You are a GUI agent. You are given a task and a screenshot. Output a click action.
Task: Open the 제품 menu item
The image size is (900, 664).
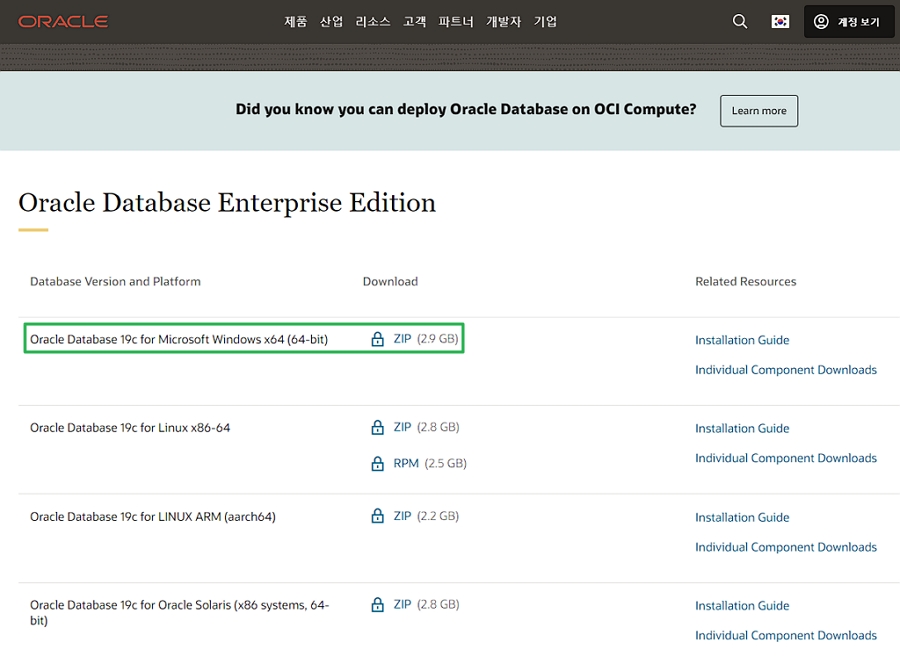296,21
